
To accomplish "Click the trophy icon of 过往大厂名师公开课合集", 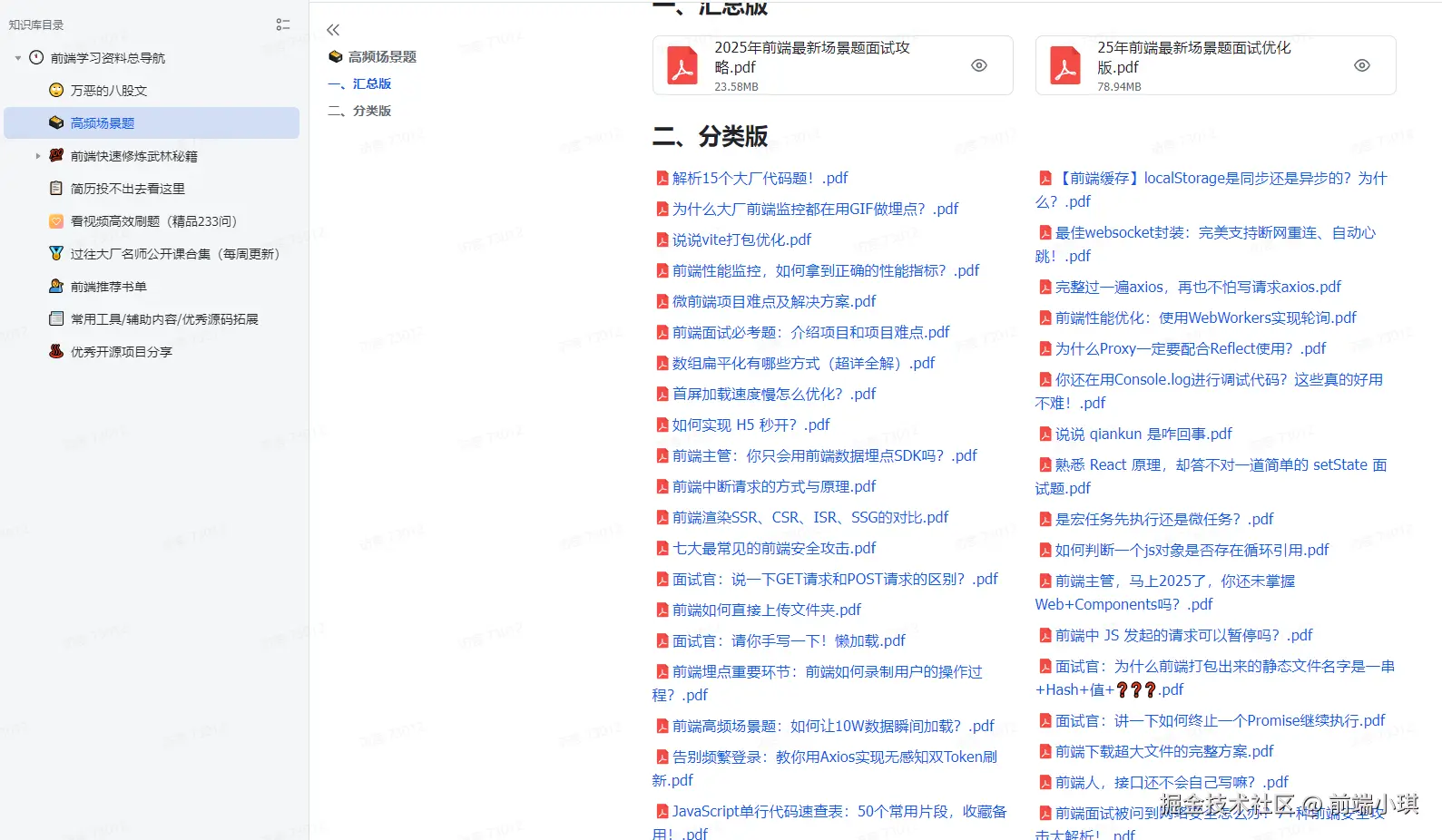I will (x=56, y=253).
